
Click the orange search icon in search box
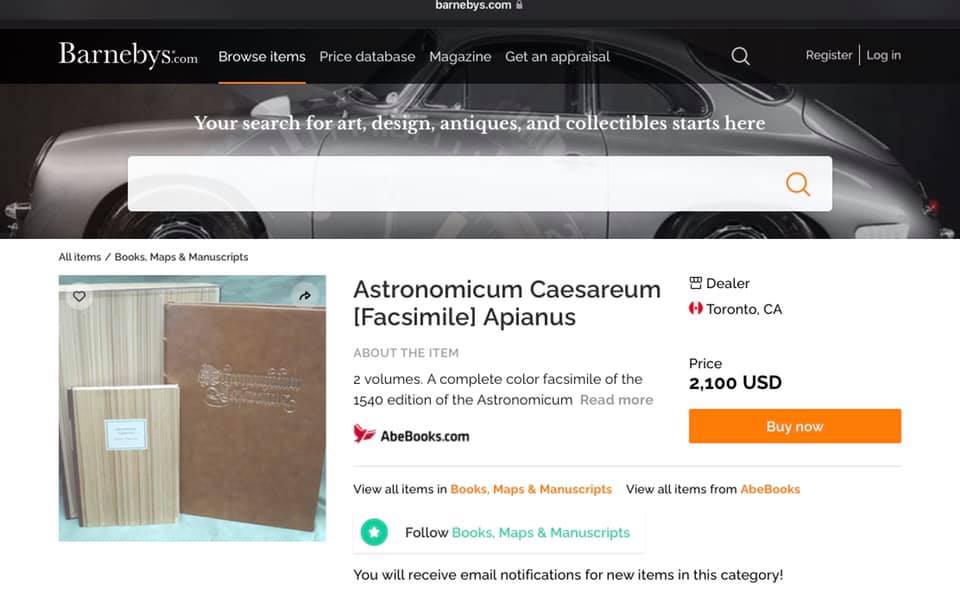[x=798, y=184]
